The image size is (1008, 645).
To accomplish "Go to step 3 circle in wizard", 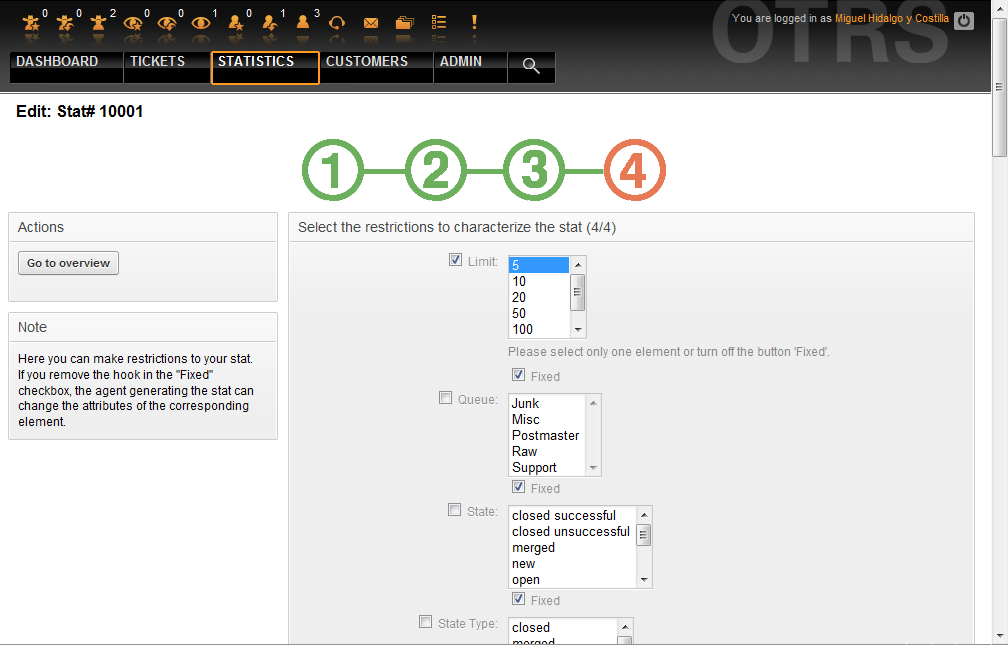I will tap(535, 171).
